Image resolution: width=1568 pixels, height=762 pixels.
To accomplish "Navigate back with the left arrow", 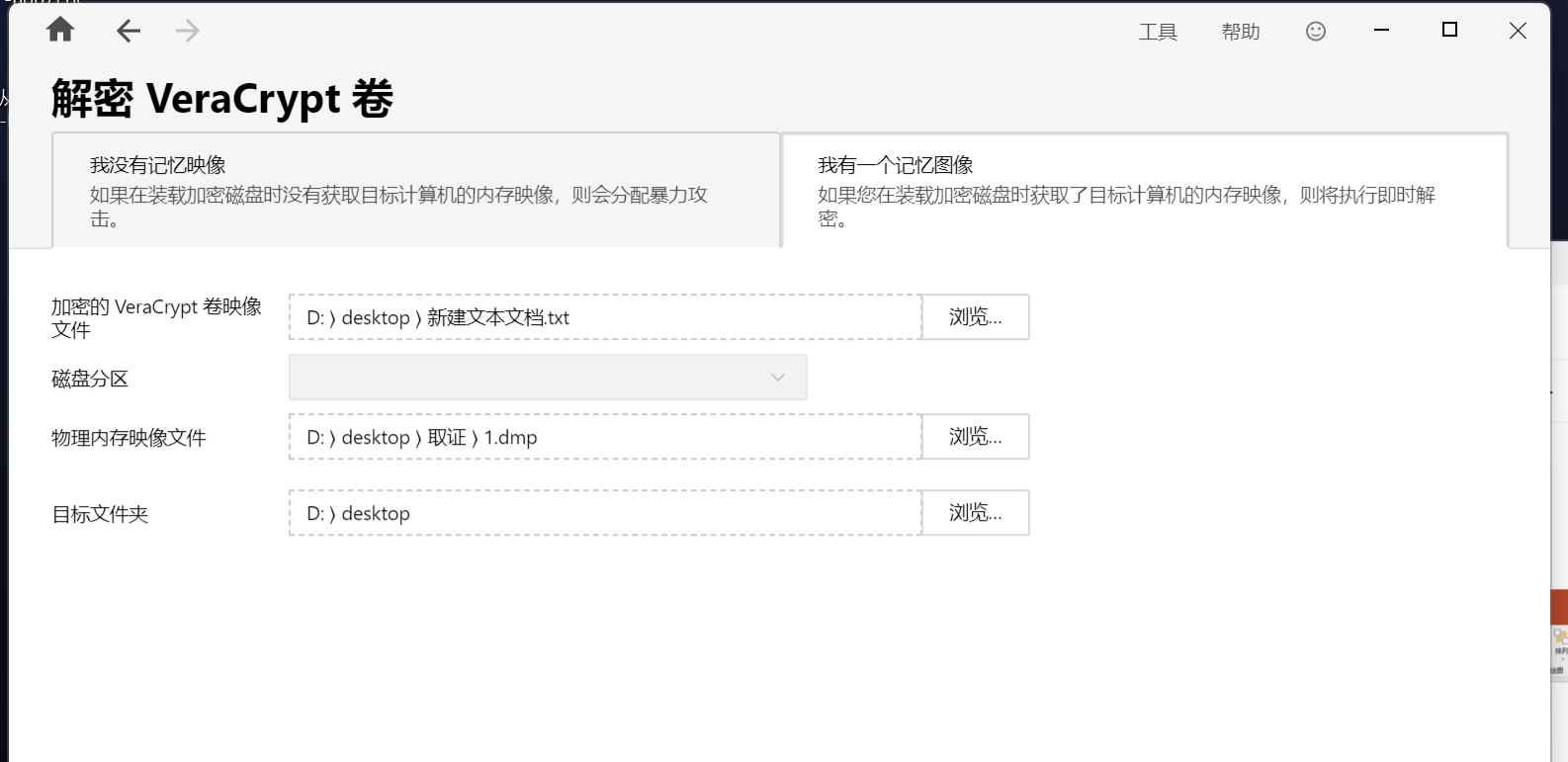I will click(129, 31).
